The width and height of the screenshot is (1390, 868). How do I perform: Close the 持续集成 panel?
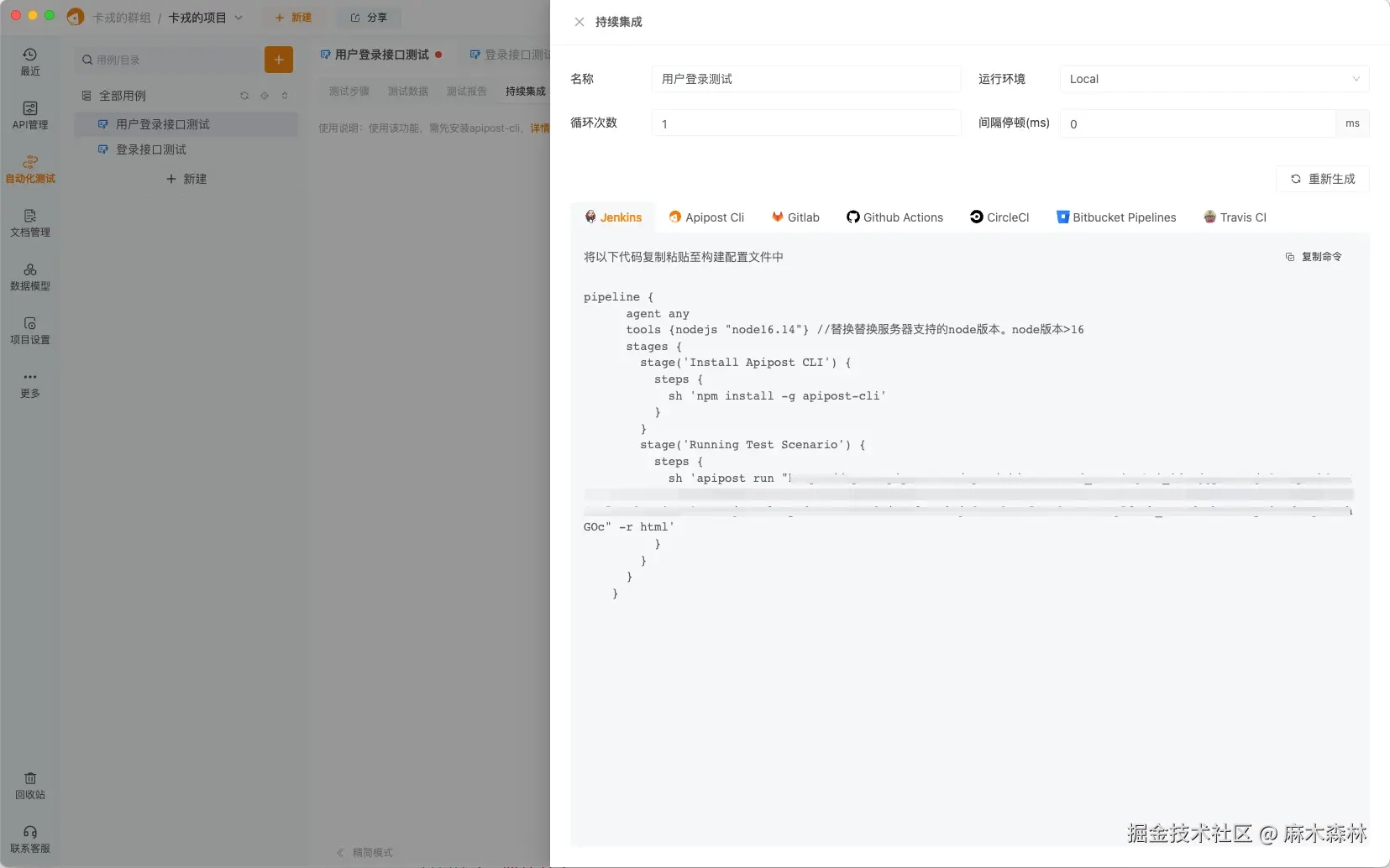coord(580,22)
